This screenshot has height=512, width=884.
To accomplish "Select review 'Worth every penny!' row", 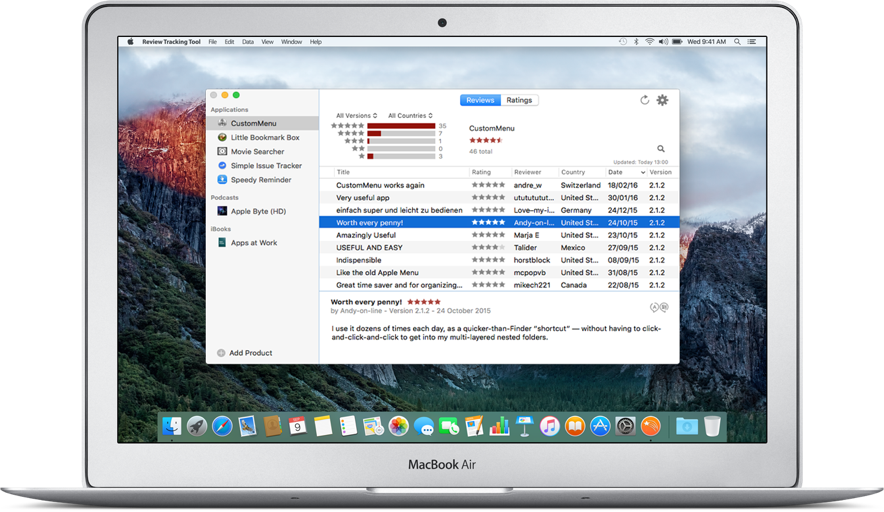I will point(499,222).
